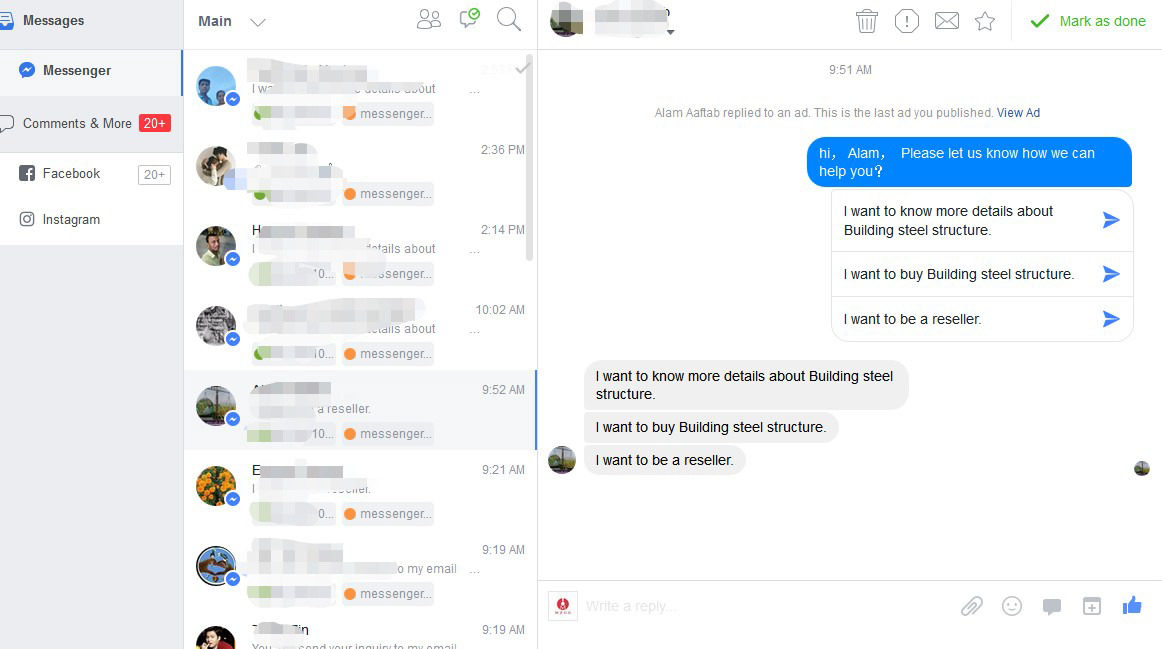Viewport: 1162px width, 649px height.
Task: Mark conversation as spam with exclamation icon
Action: pyautogui.click(x=906, y=21)
